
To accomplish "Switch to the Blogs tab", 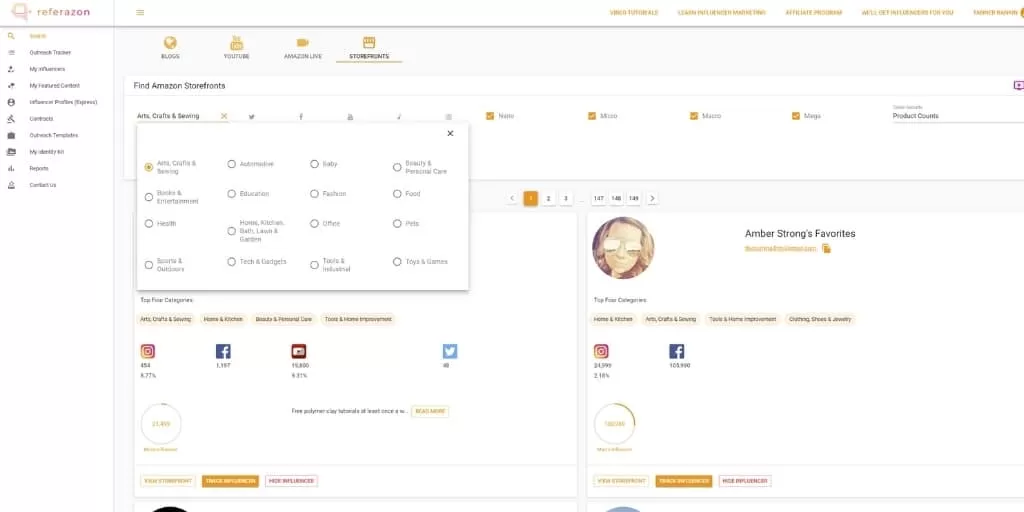I will point(170,48).
